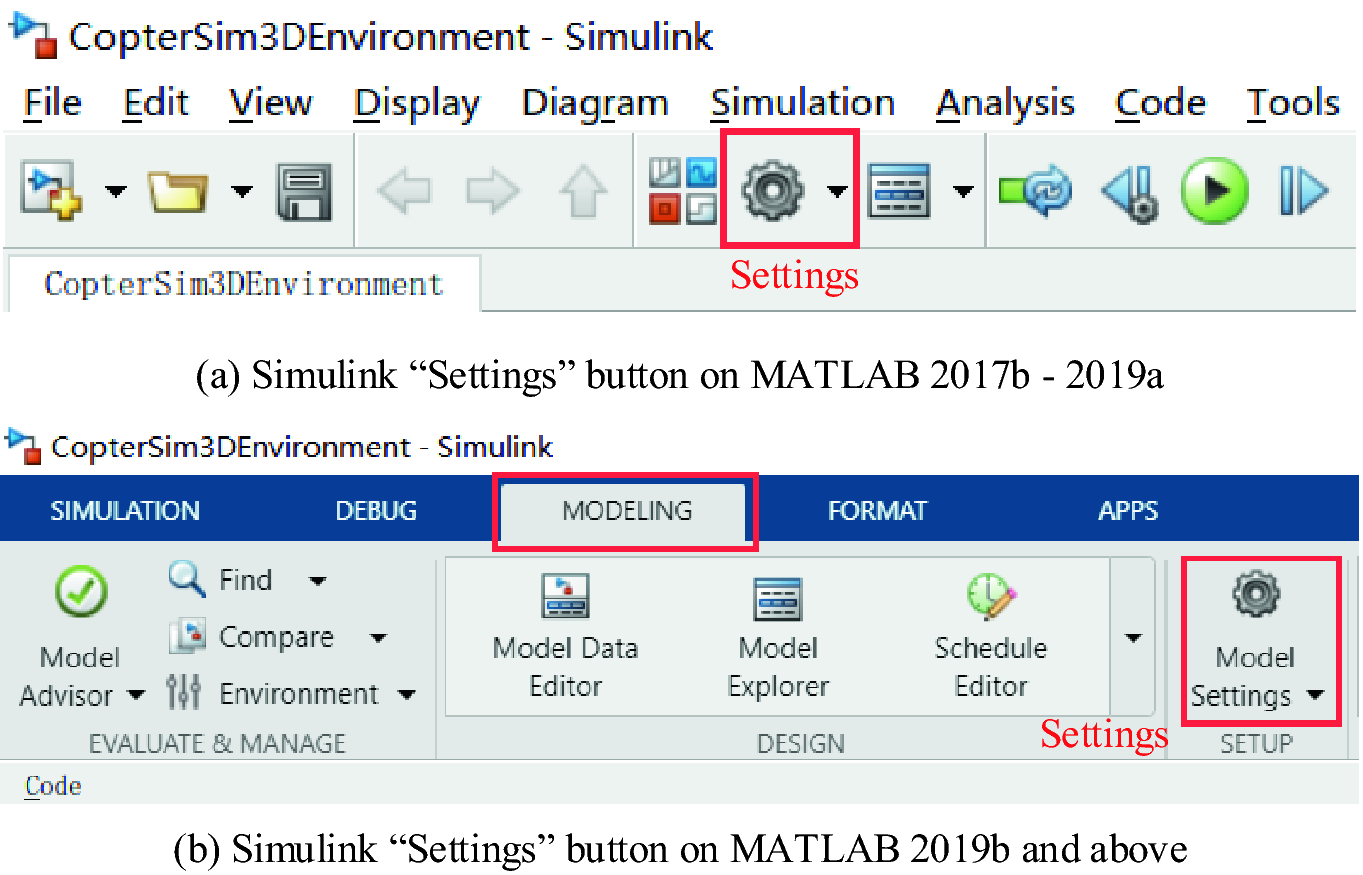Open the classic Code menu beside Analysis
Image resolution: width=1363 pixels, height=875 pixels.
pos(1160,103)
